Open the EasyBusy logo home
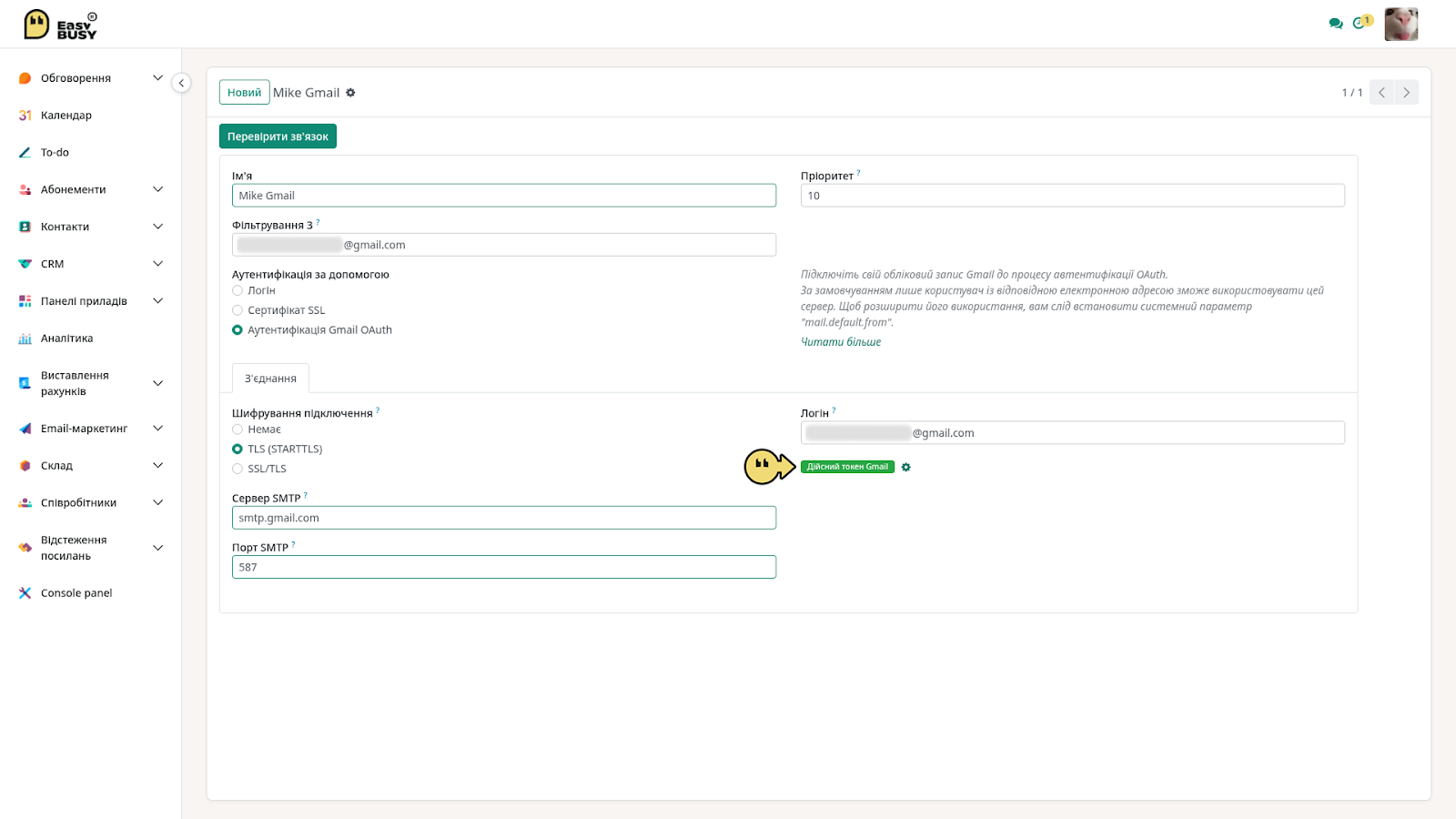Viewport: 1456px width, 819px height. tap(60, 25)
